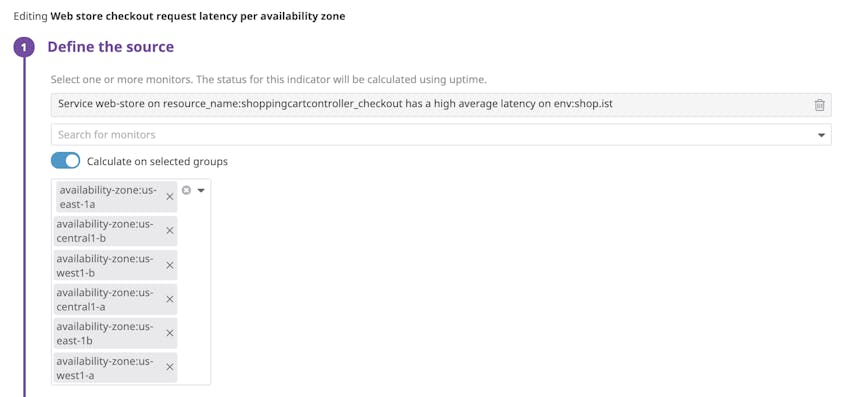The width and height of the screenshot is (847, 397).
Task: Select the step 1 circle marker
Action: click(x=24, y=47)
